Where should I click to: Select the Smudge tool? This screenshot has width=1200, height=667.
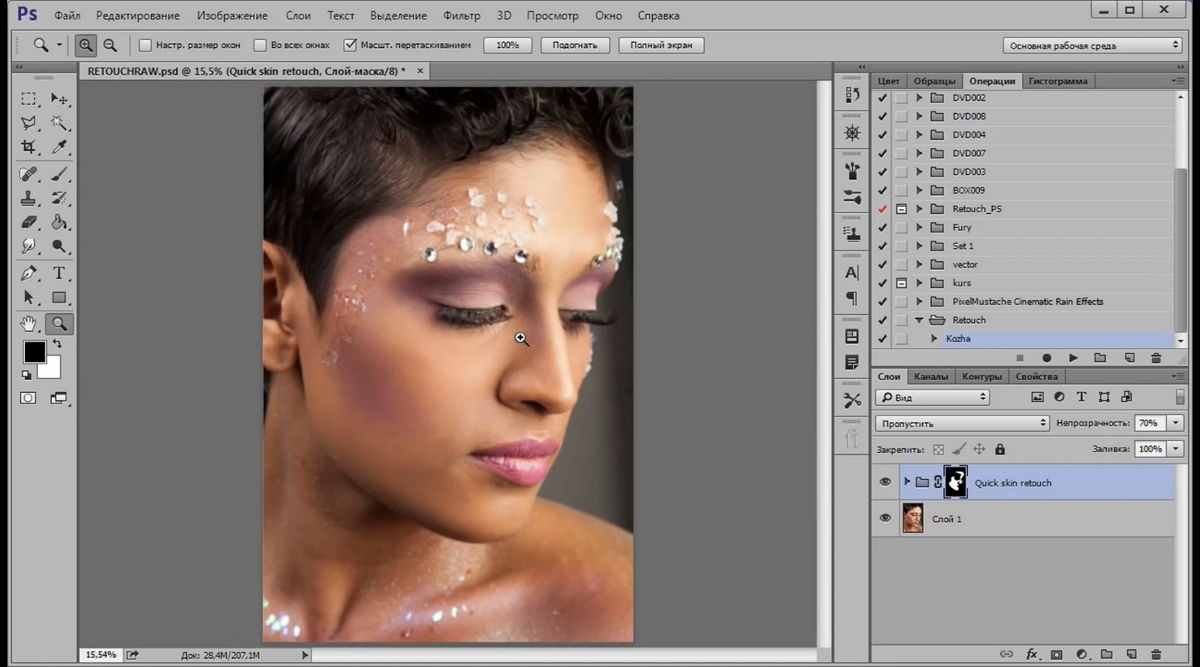(29, 246)
